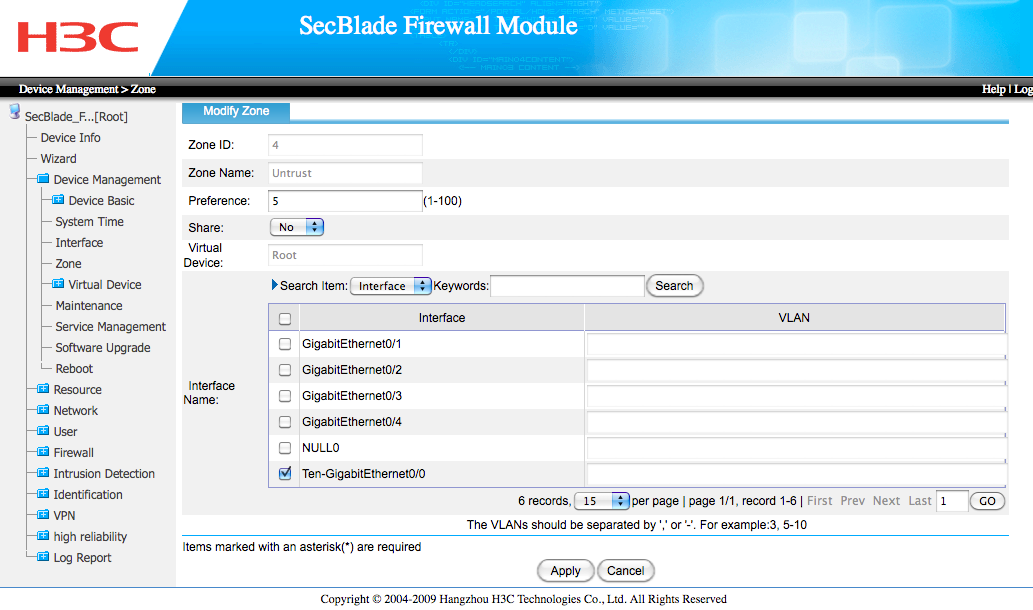Click the H3C logo
This screenshot has width=1033, height=610.
78,37
